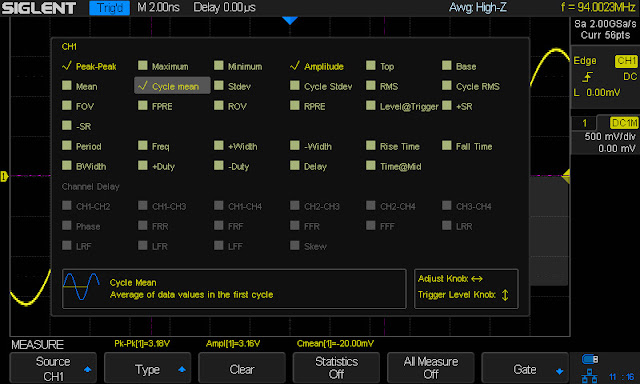Viewport: 640px width, 384px height.
Task: Open the Type measurement menu
Action: [x=147, y=368]
